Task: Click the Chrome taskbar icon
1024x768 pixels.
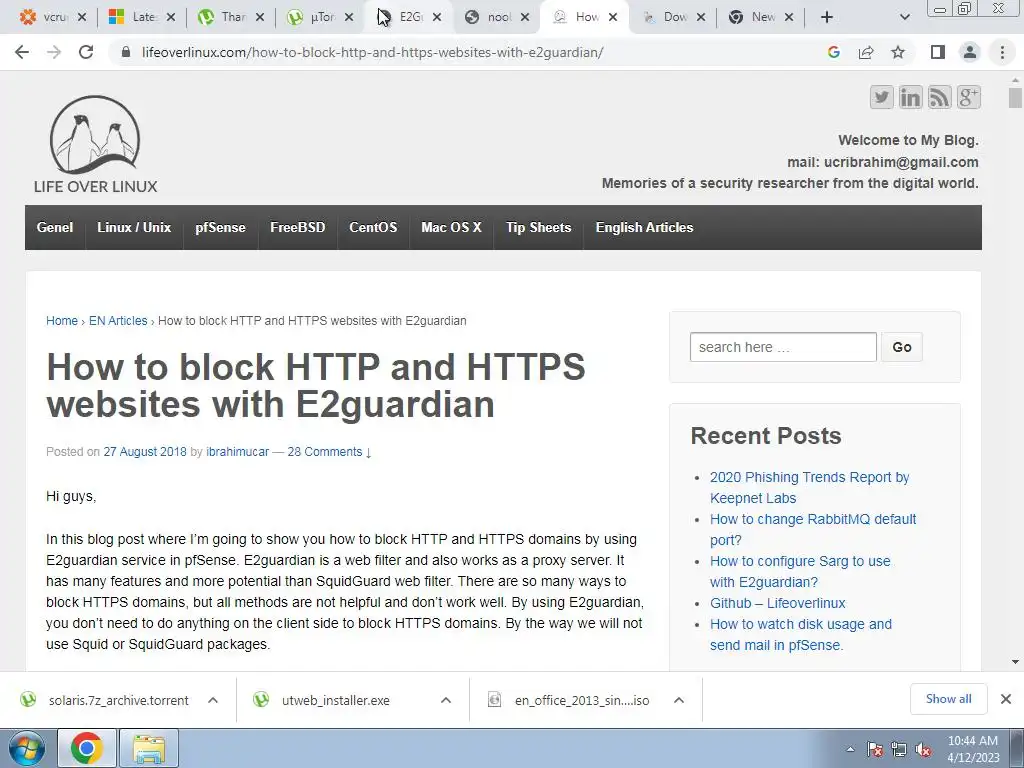Action: 87,748
